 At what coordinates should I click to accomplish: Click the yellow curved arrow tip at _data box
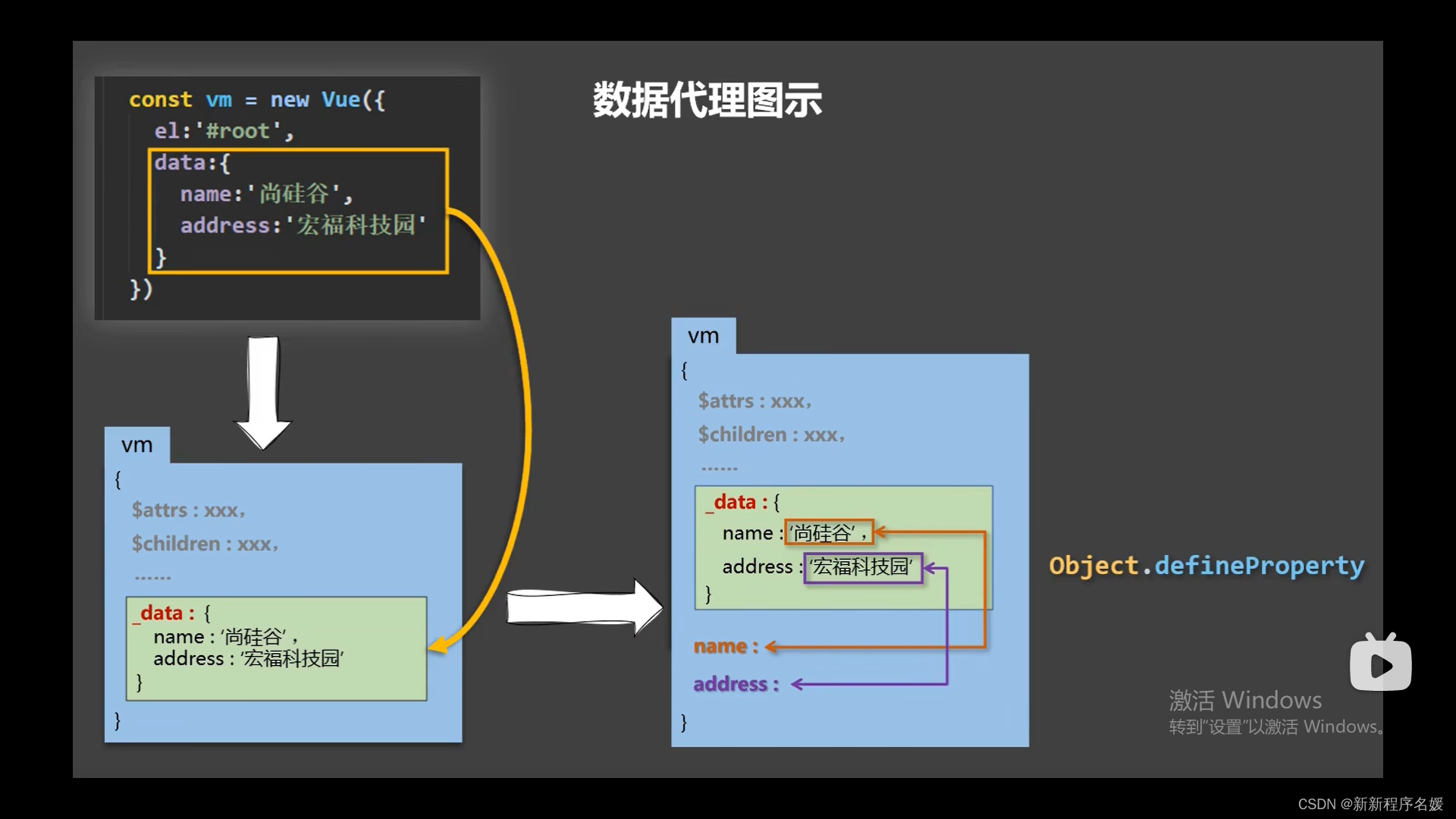point(438,646)
